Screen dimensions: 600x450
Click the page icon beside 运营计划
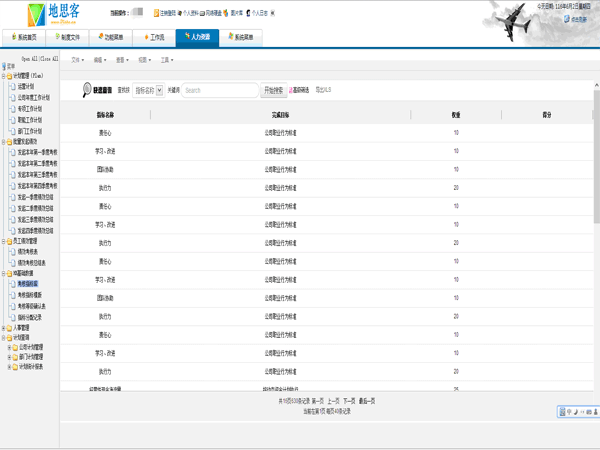[x=13, y=86]
